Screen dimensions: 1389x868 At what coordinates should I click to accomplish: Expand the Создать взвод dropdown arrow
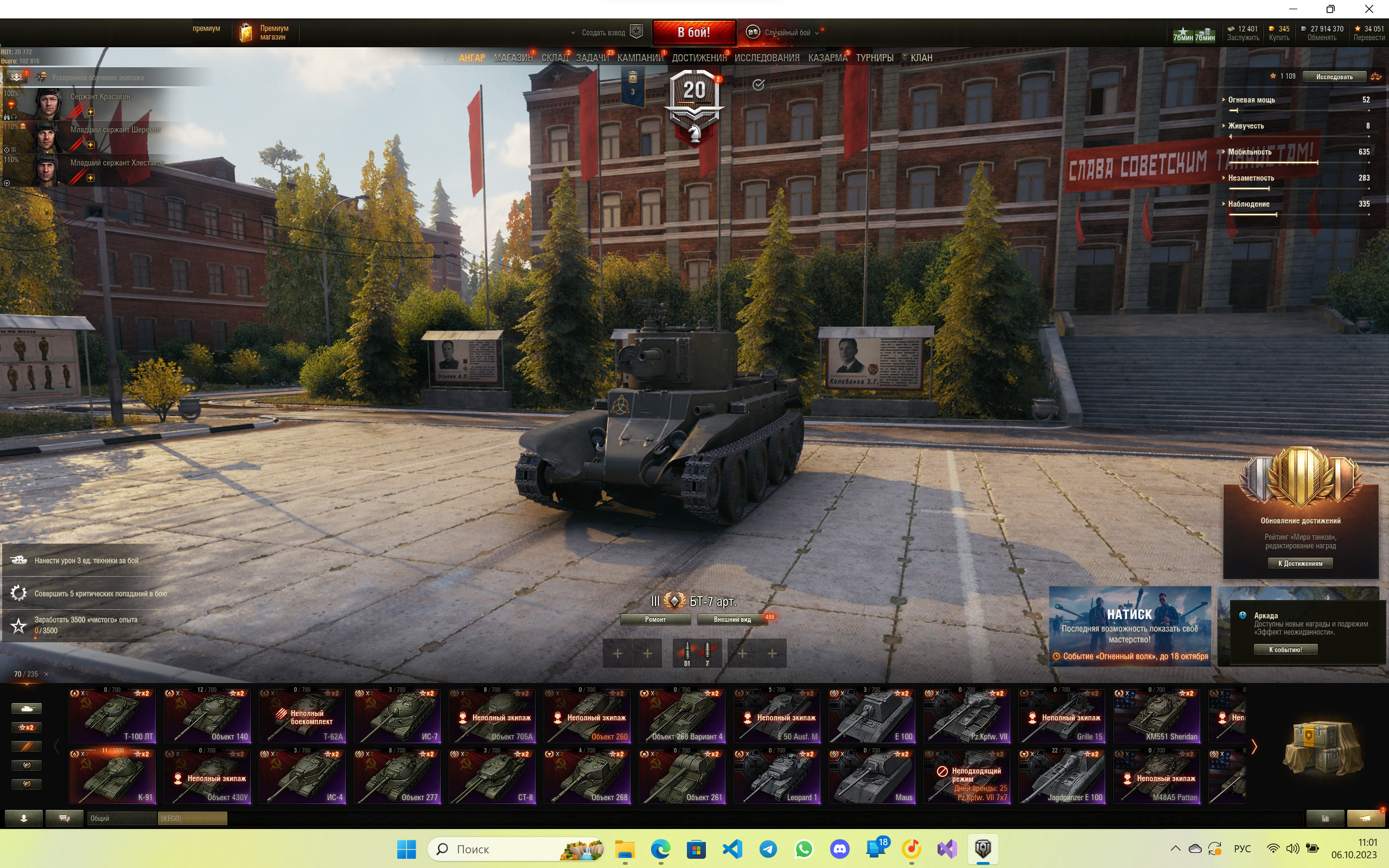[x=573, y=33]
